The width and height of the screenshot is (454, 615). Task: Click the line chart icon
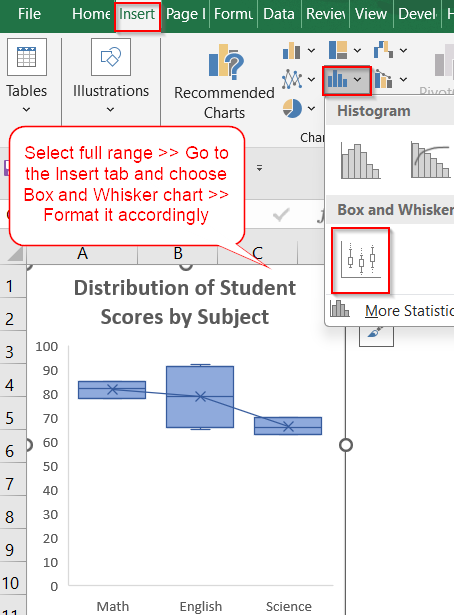pyautogui.click(x=292, y=79)
